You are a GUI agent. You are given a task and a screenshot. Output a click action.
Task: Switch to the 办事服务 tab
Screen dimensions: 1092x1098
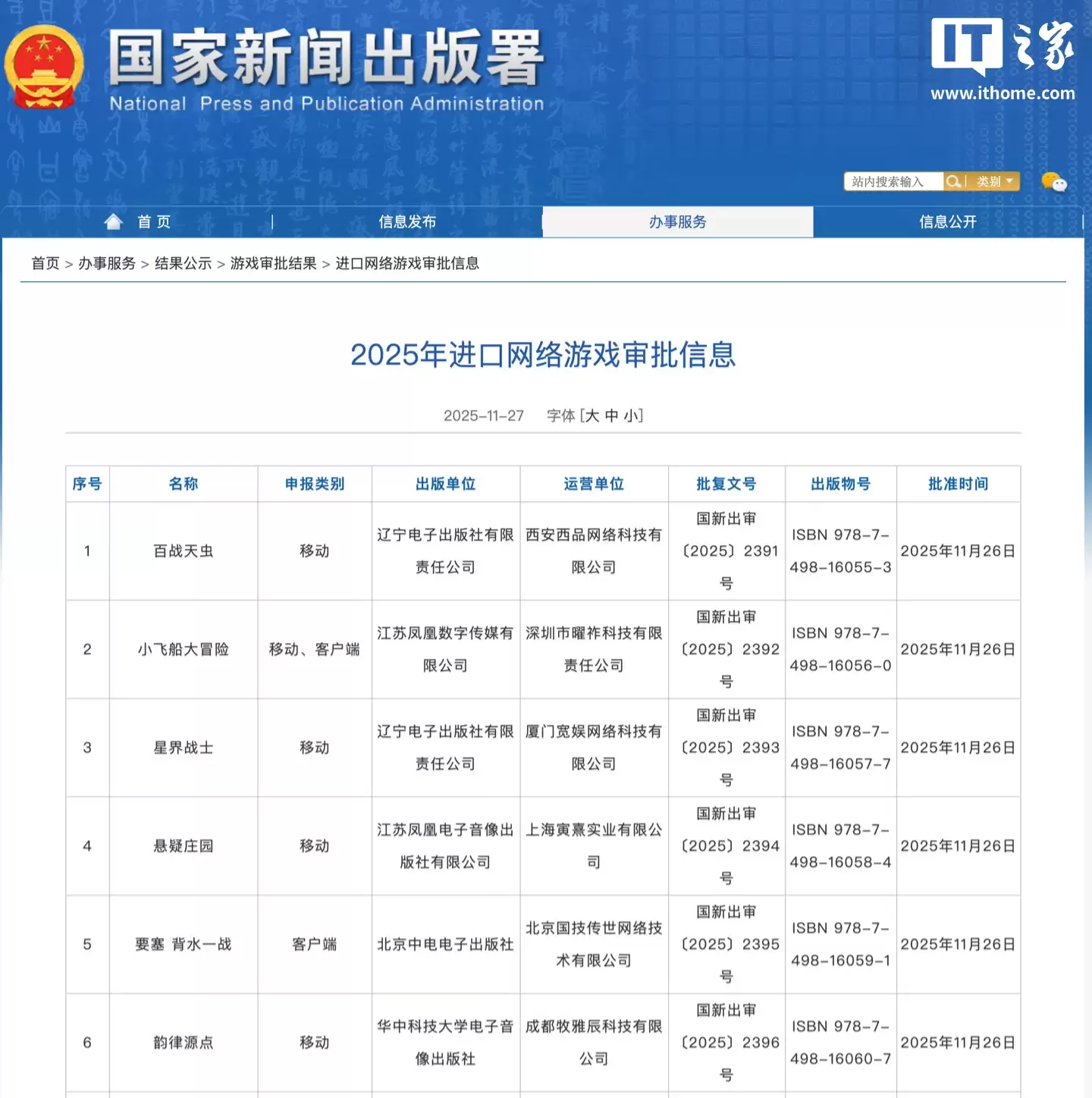(677, 221)
